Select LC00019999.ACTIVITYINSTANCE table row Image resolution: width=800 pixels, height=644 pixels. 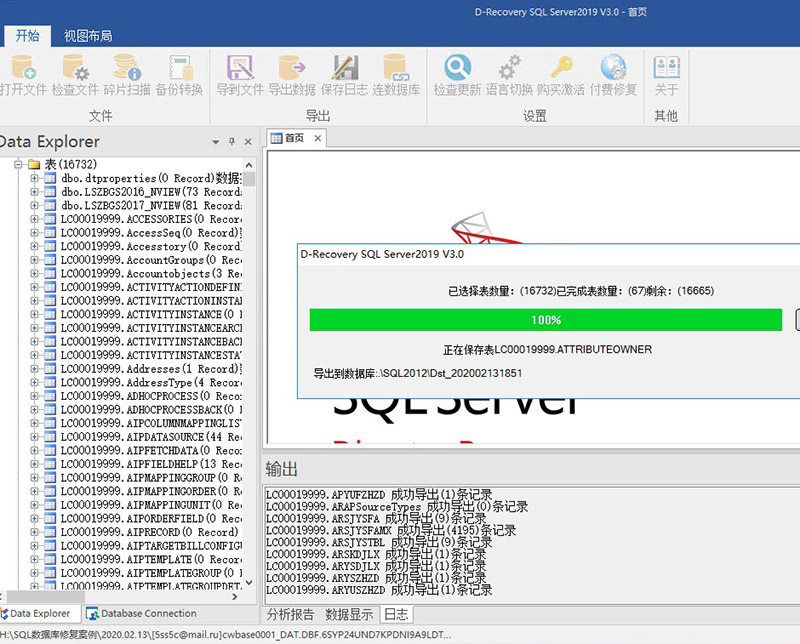point(151,314)
